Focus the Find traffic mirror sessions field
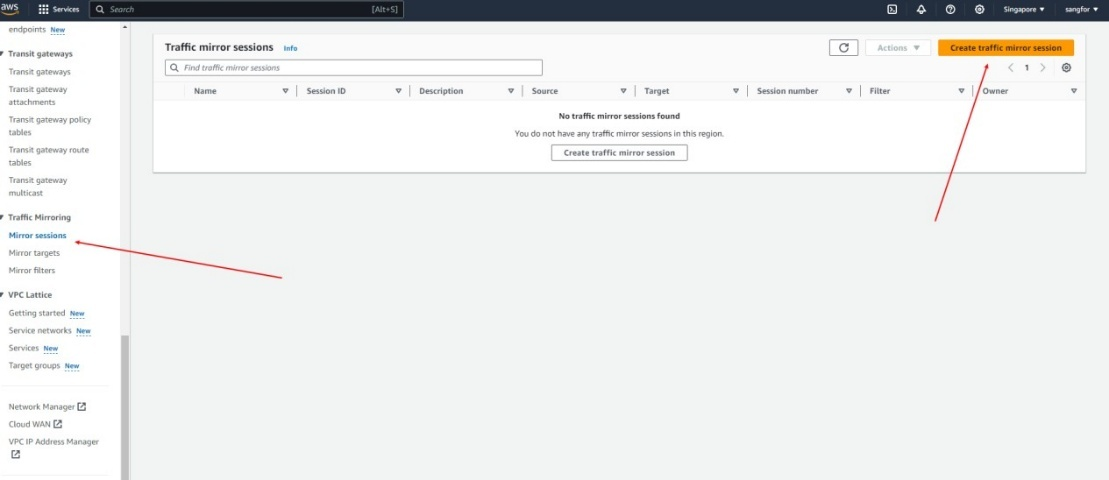Image resolution: width=1109 pixels, height=480 pixels. [354, 68]
